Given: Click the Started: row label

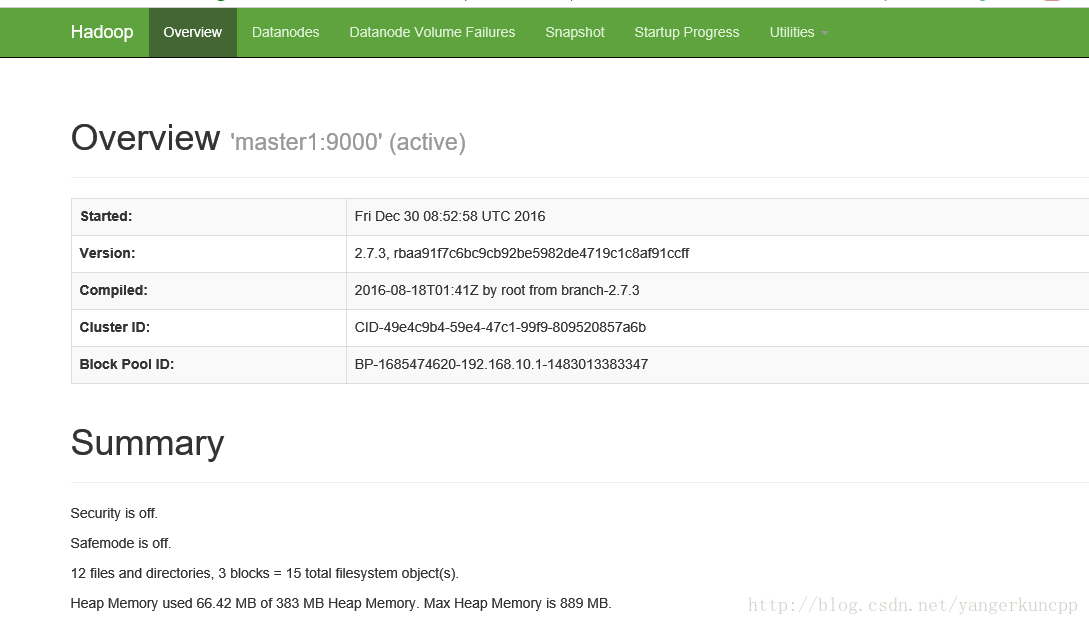Looking at the screenshot, I should pyautogui.click(x=106, y=216).
